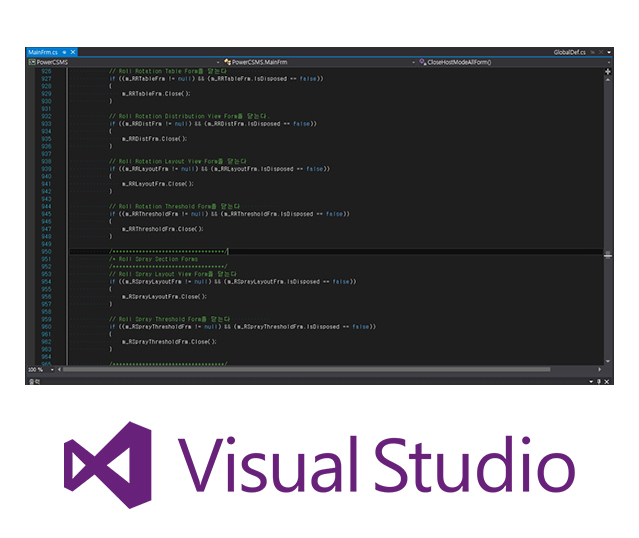Click the 'Roll Spray Threshold Form' comment

point(170,319)
